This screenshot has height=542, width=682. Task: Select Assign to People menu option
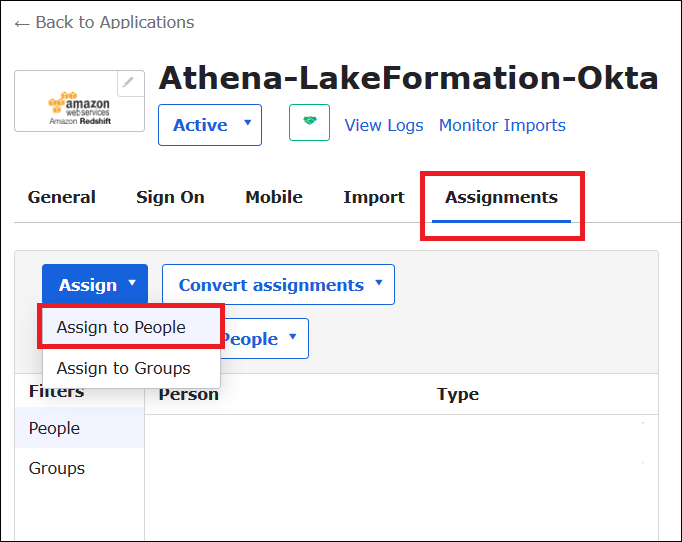coord(121,327)
